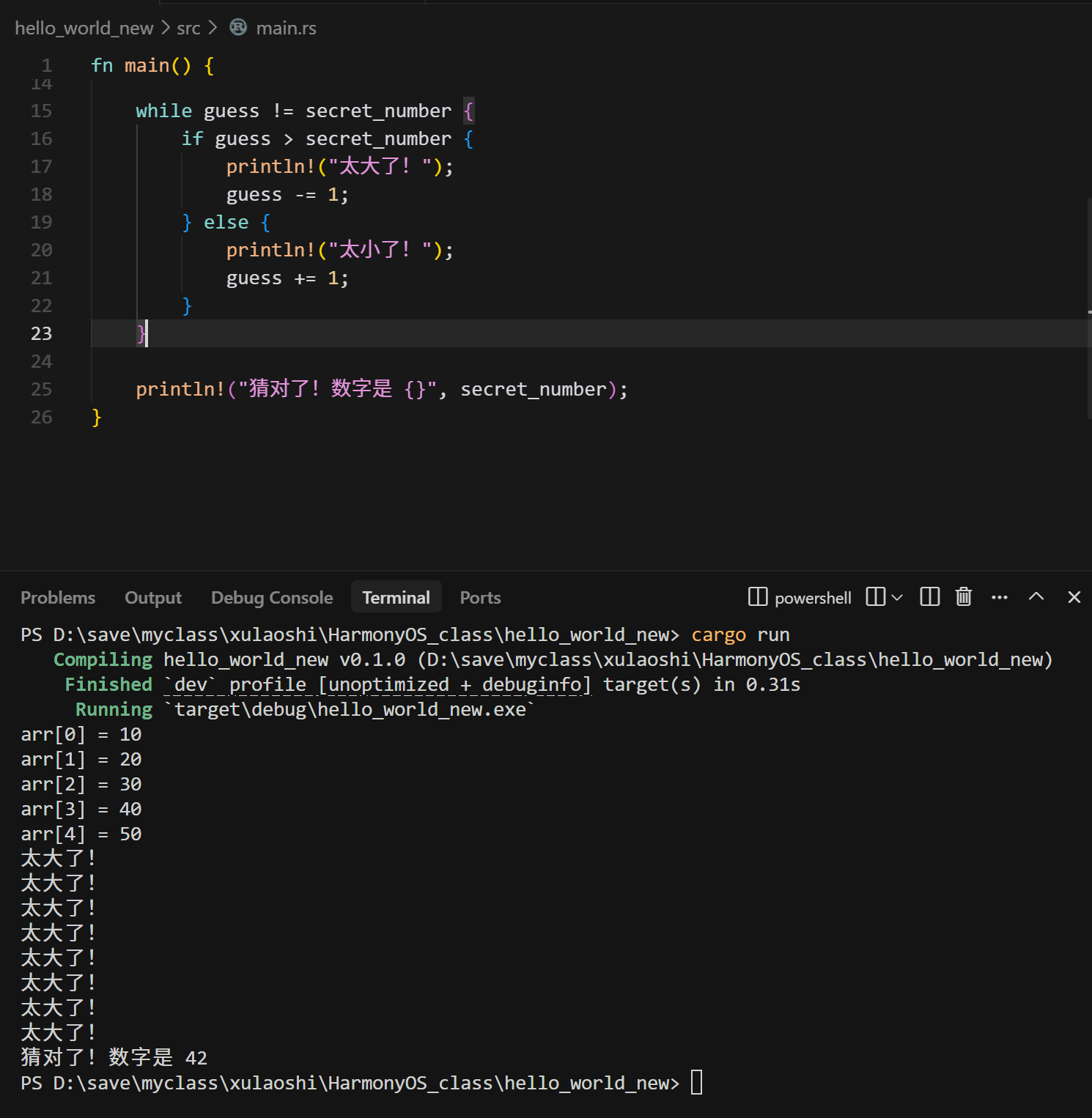The width and height of the screenshot is (1092, 1118).
Task: Click println!("太小了！") on line 20
Action: pos(340,250)
